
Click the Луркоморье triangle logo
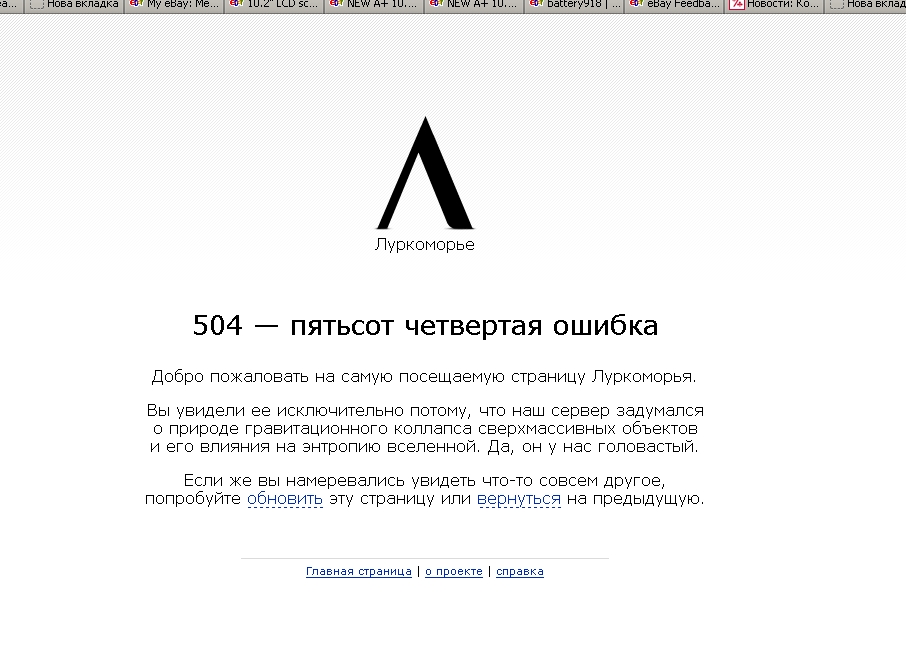(425, 173)
